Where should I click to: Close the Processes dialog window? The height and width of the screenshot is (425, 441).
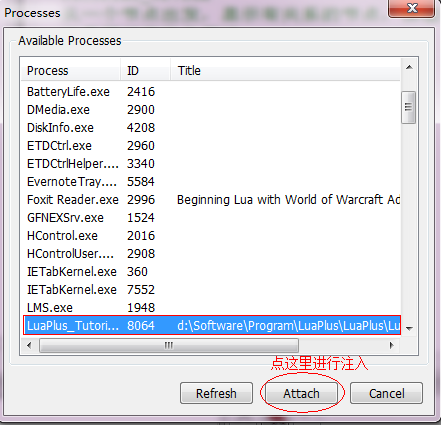(x=412, y=8)
